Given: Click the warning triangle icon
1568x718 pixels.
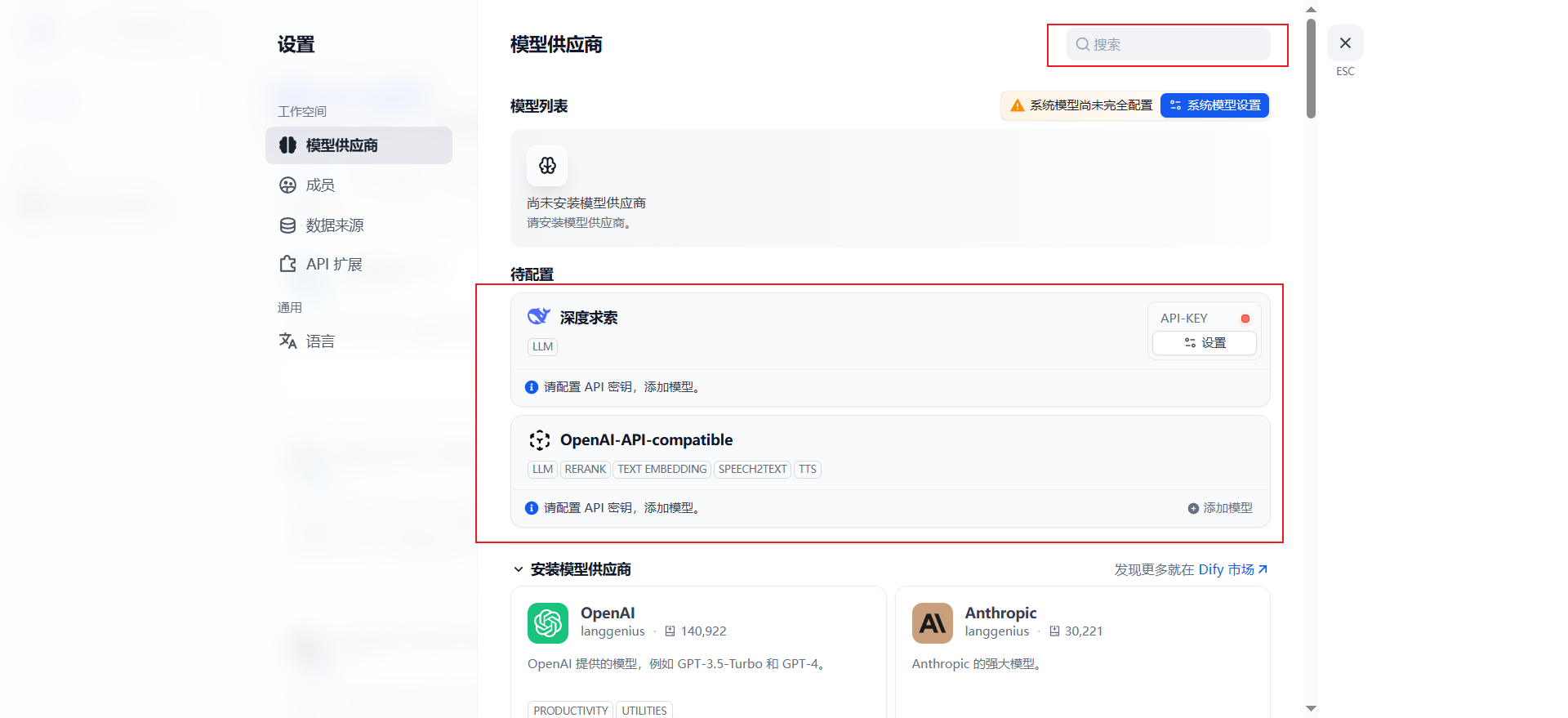Looking at the screenshot, I should pos(1017,105).
